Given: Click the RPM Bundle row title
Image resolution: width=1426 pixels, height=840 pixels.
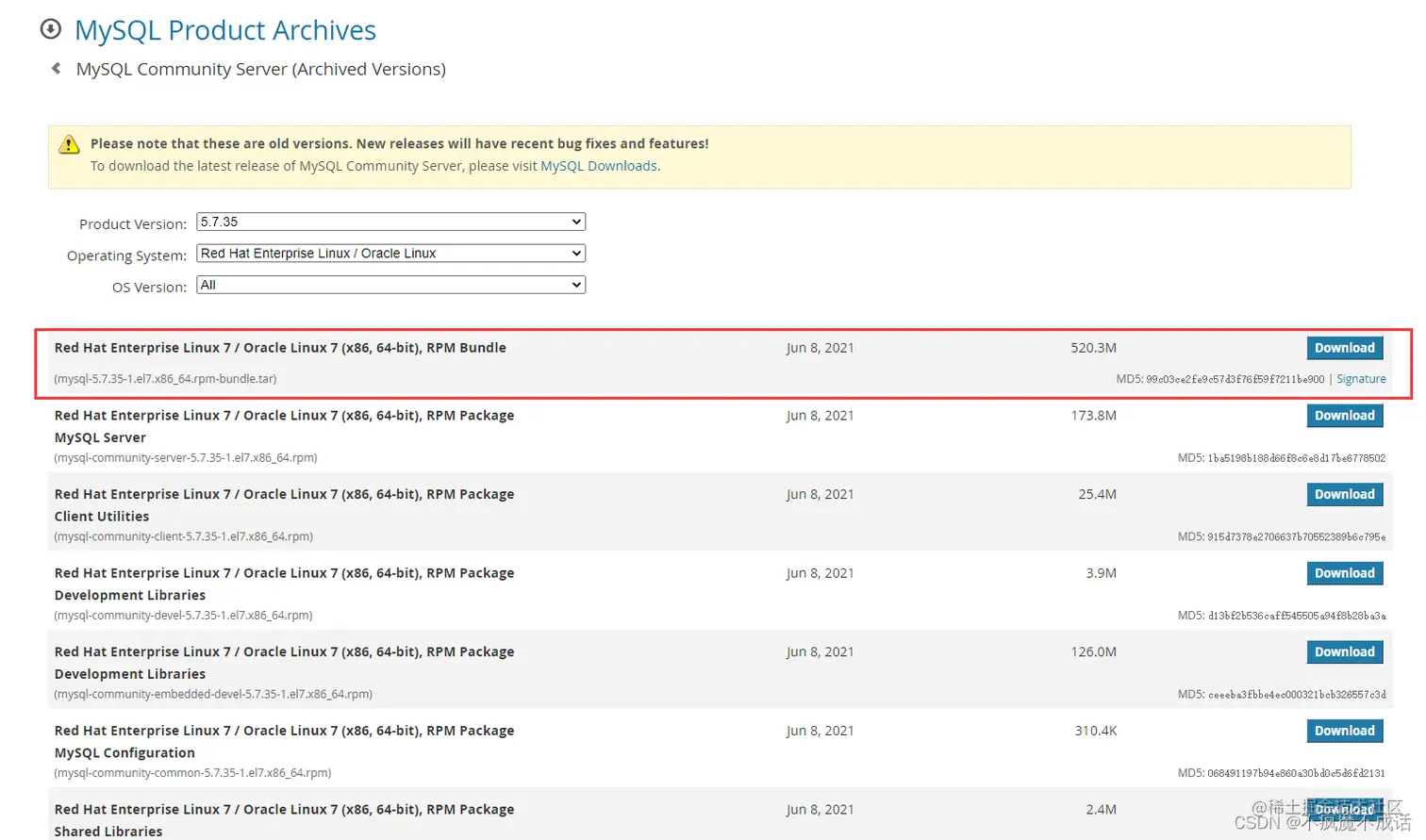Looking at the screenshot, I should point(280,348).
